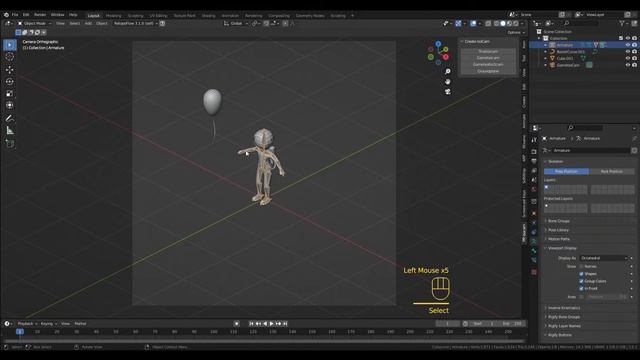Screen dimensions: 640x360
Task: Open the World properties tab icon
Action: [x=534, y=189]
